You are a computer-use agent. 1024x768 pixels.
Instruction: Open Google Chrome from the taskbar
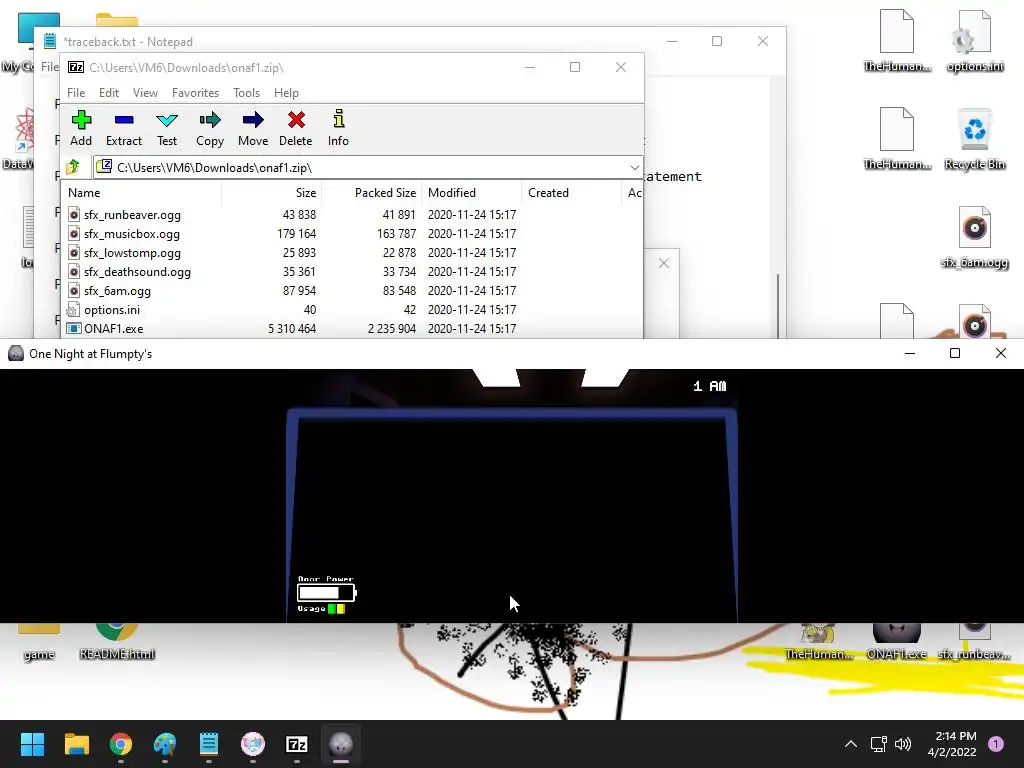121,744
